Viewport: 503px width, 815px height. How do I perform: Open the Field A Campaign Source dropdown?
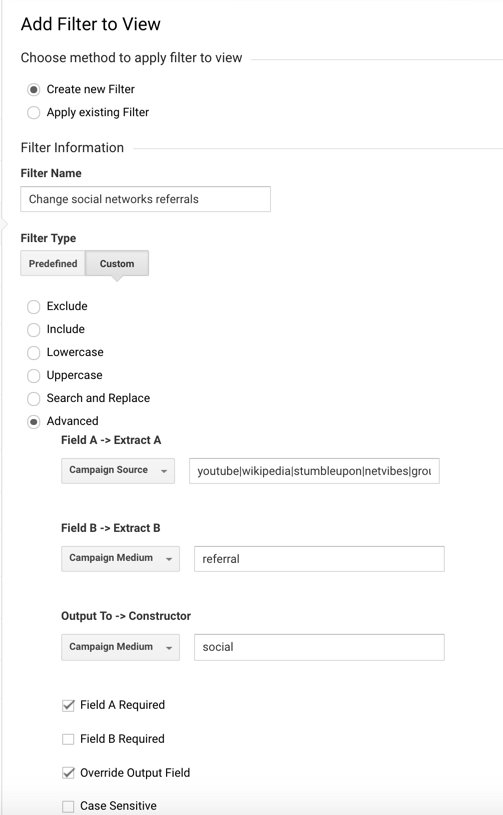(118, 470)
